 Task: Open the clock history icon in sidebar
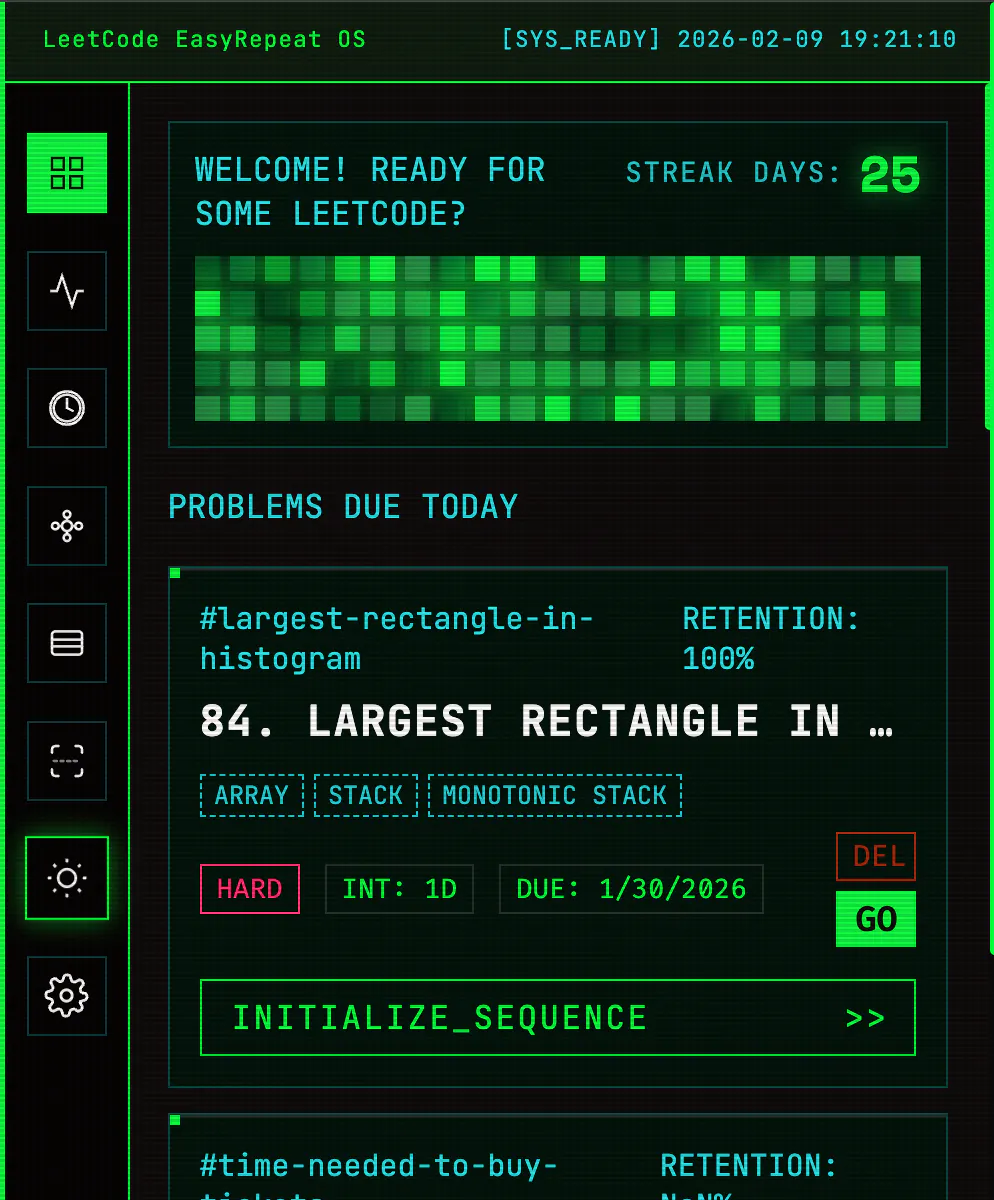pos(67,408)
